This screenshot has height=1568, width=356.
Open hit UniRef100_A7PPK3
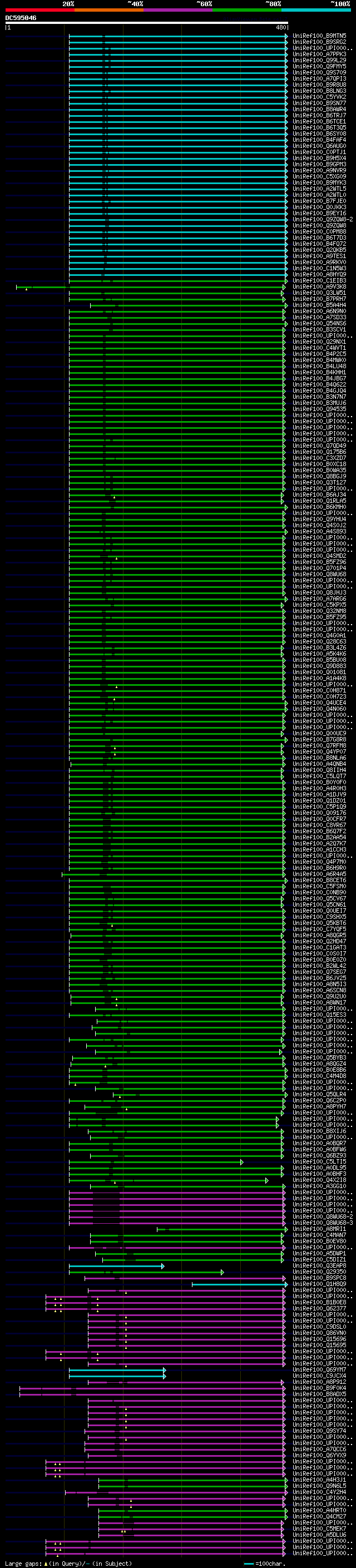(319, 54)
